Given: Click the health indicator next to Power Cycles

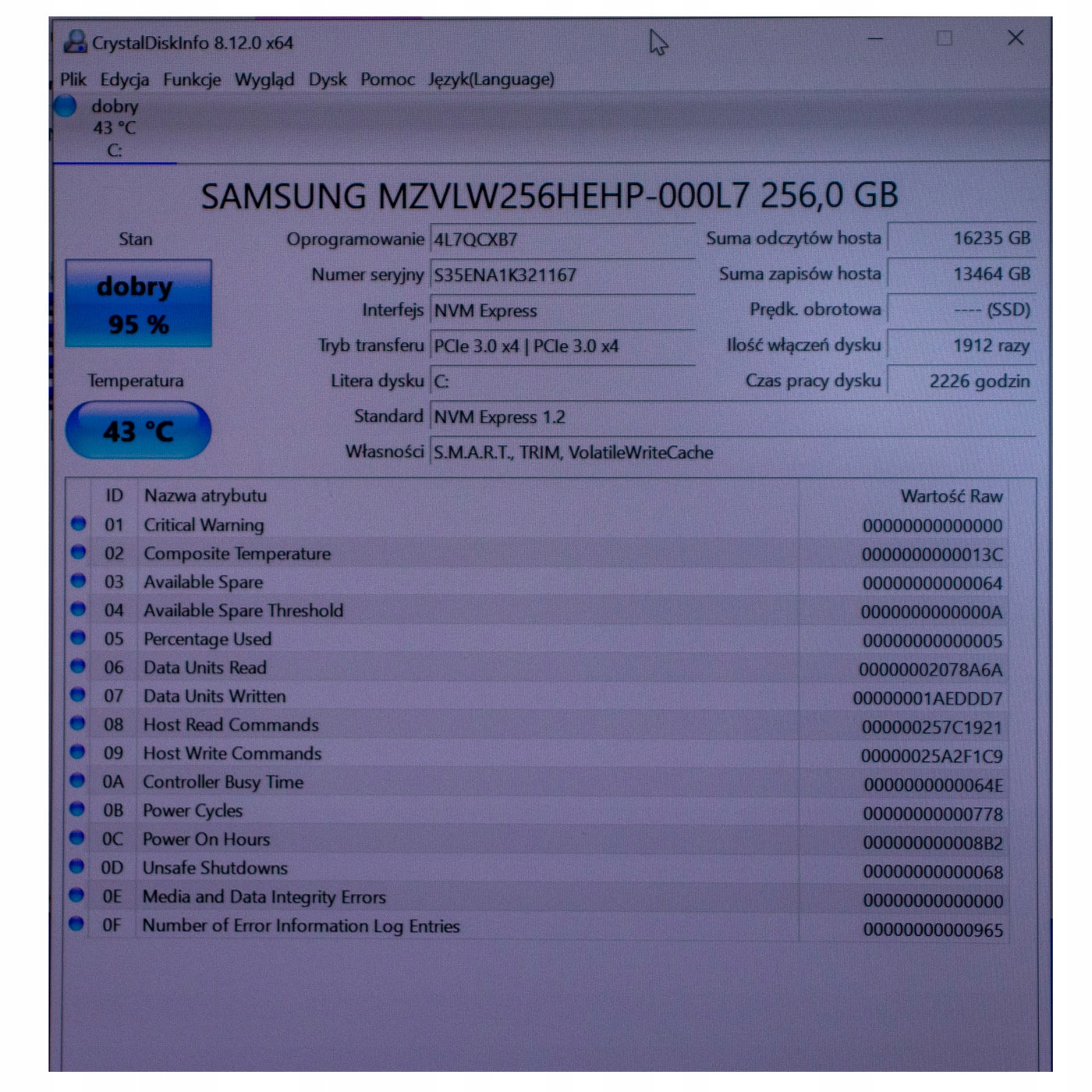Looking at the screenshot, I should tap(77, 810).
